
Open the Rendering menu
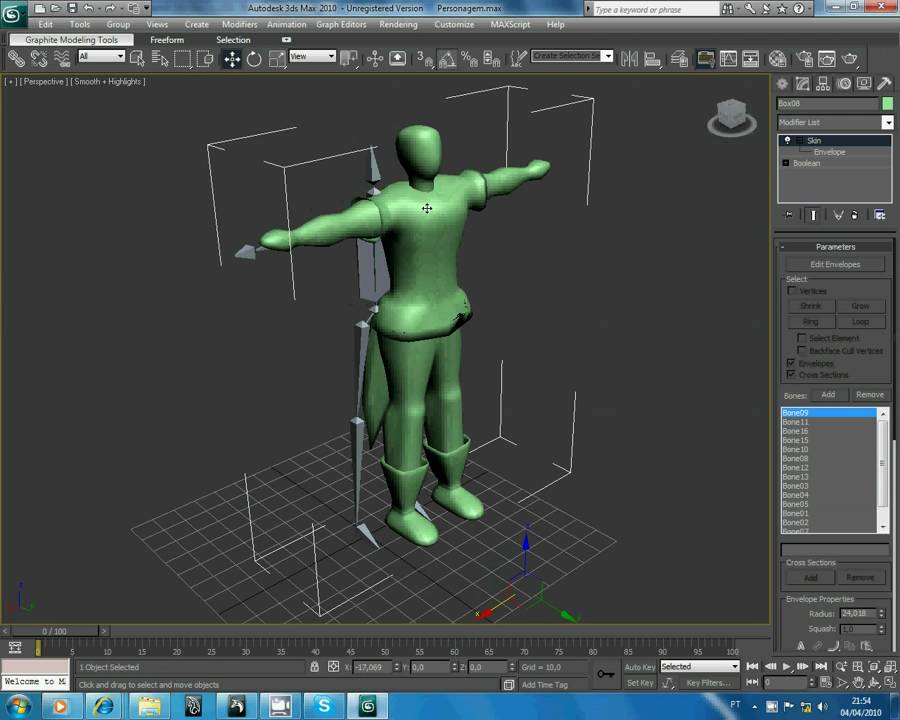(x=398, y=25)
